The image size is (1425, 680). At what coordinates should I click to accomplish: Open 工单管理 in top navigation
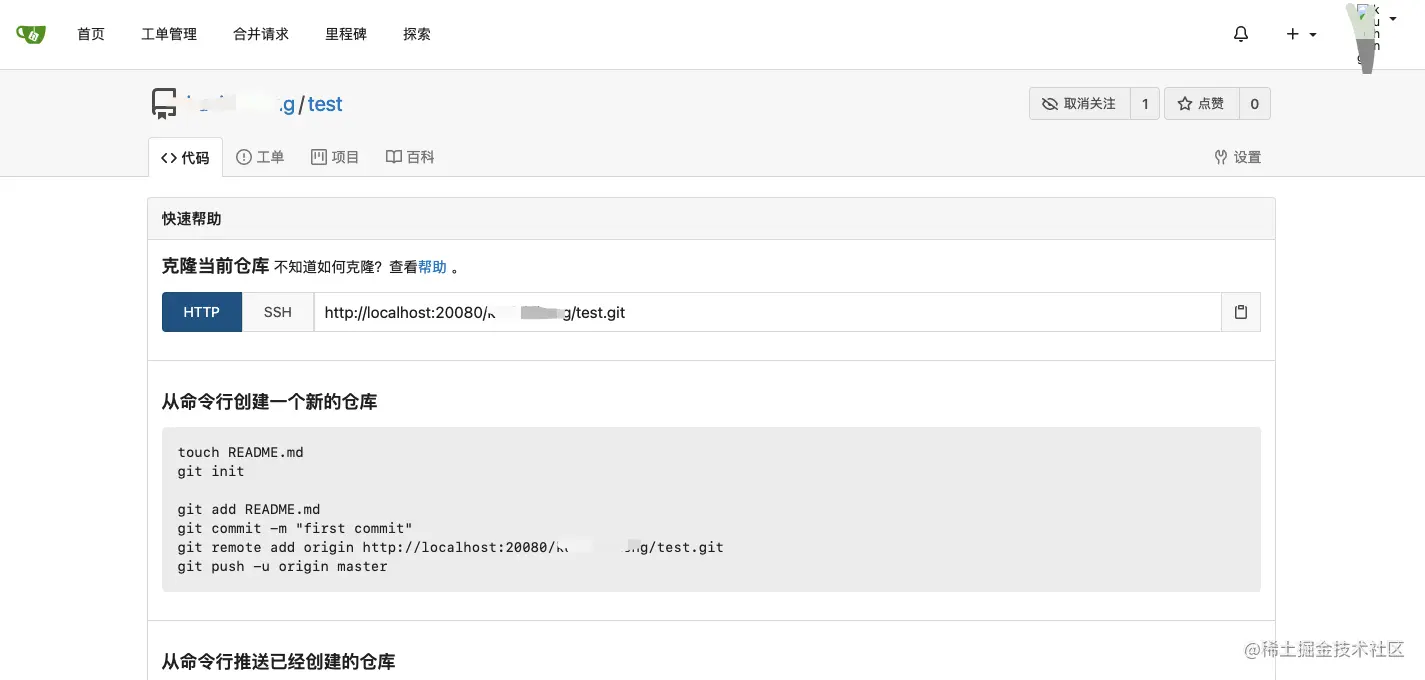tap(169, 34)
